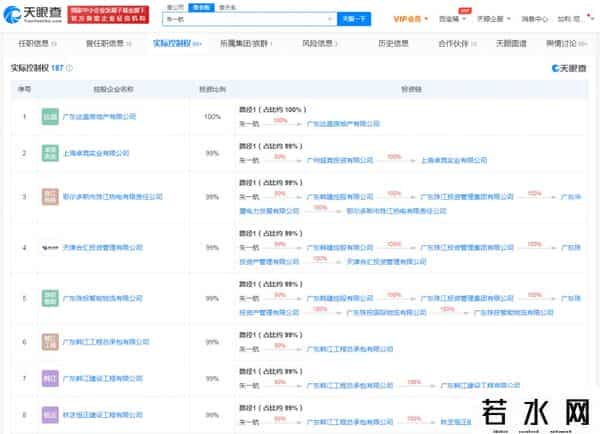
Task: Open the 上海卓霄实业有限公司 link in row 2
Action: click(96, 153)
